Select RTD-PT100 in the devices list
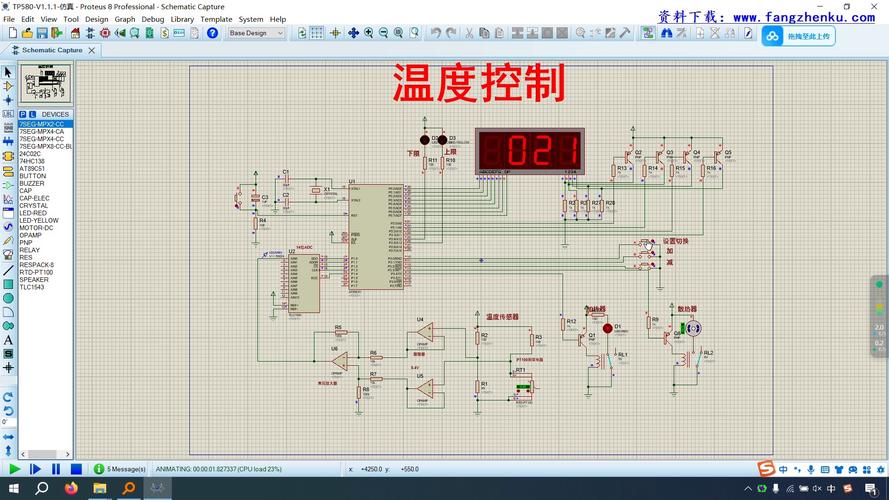The width and height of the screenshot is (889, 500). point(36,272)
